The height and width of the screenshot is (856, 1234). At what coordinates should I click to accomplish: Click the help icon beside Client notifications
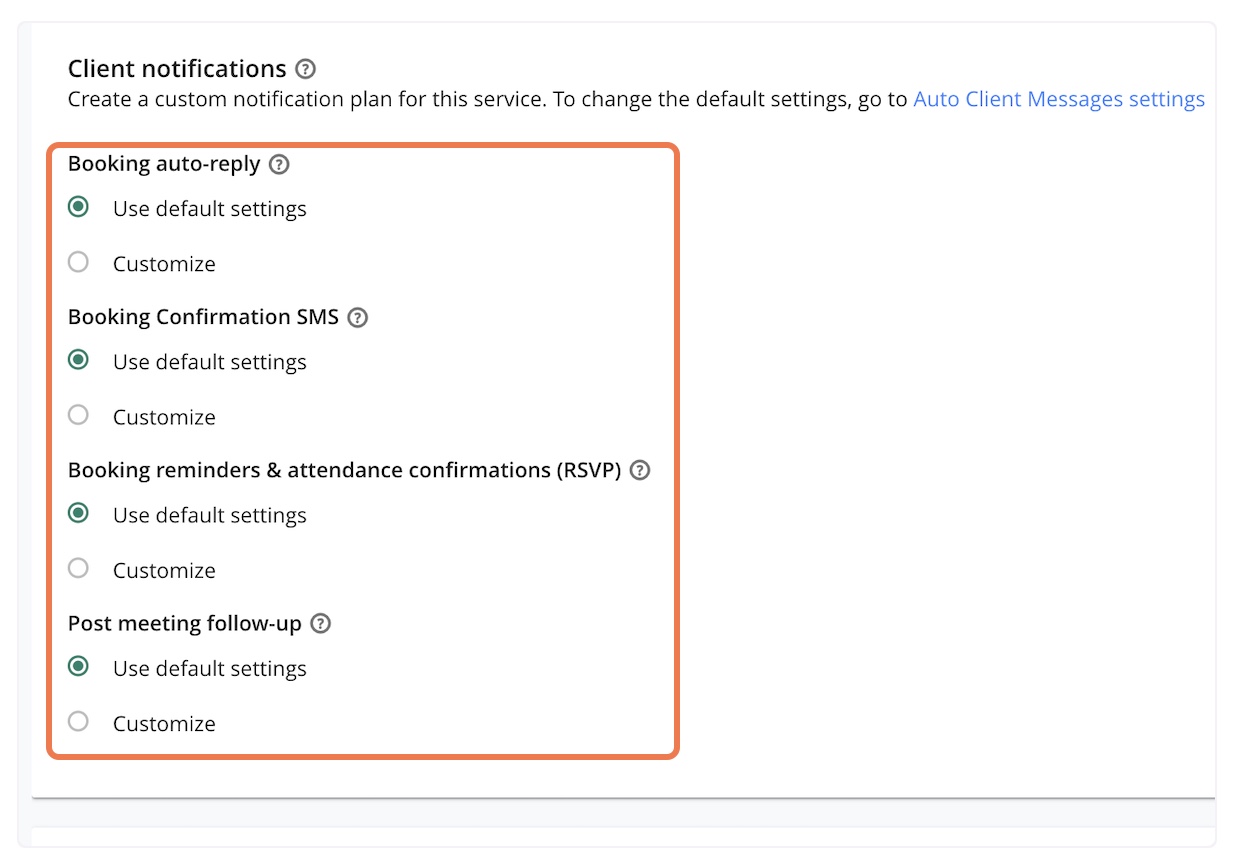coord(306,69)
